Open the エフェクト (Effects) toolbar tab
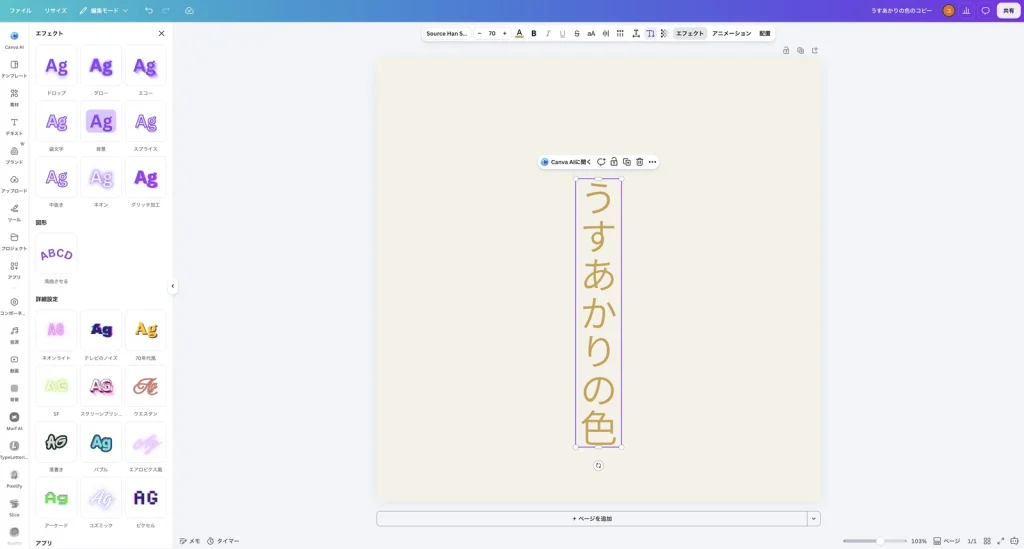Viewport: 1024px width, 549px height. tap(690, 33)
